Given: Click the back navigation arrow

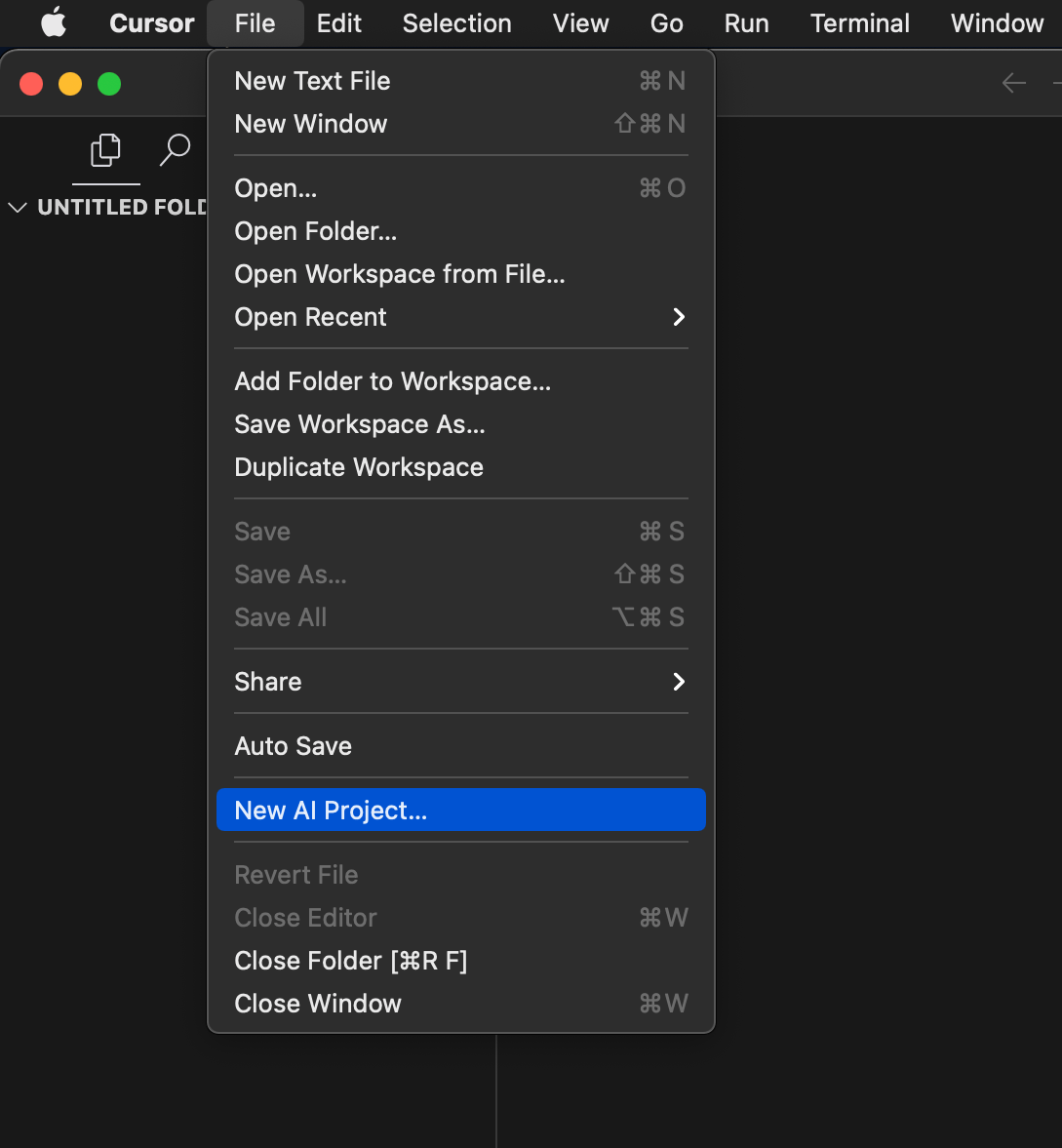Looking at the screenshot, I should point(1013,83).
